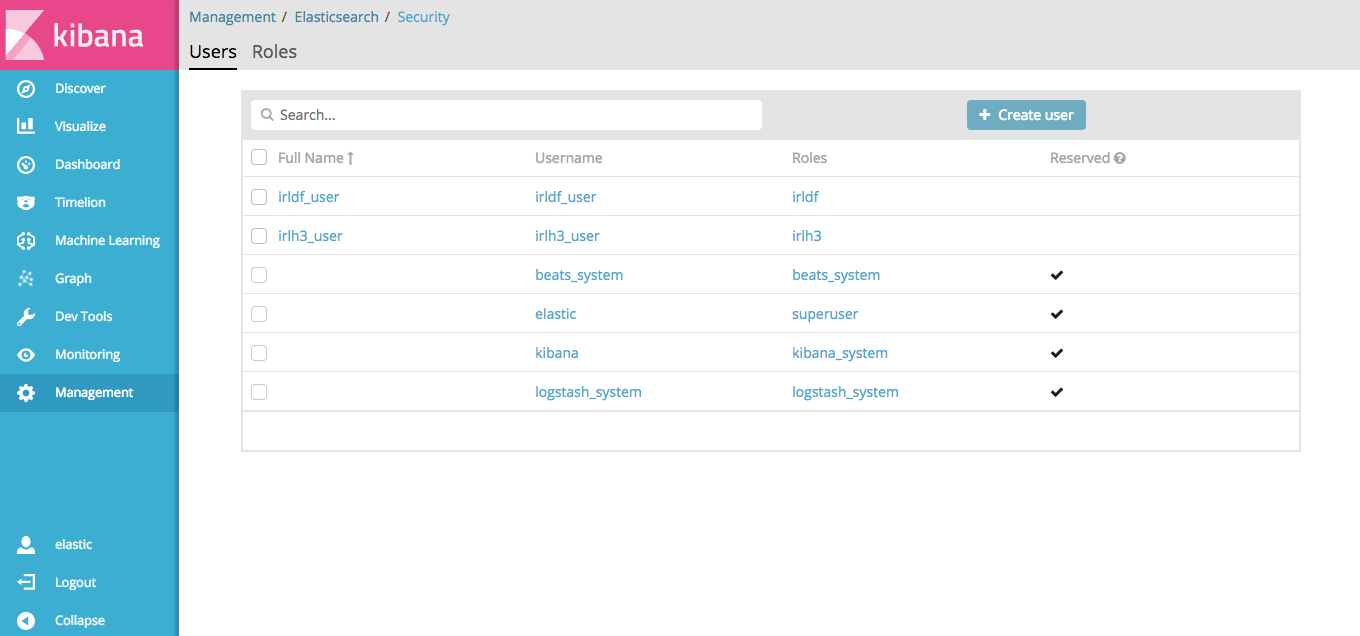Sort by the Username column header
Image resolution: width=1360 pixels, height=636 pixels.
569,158
